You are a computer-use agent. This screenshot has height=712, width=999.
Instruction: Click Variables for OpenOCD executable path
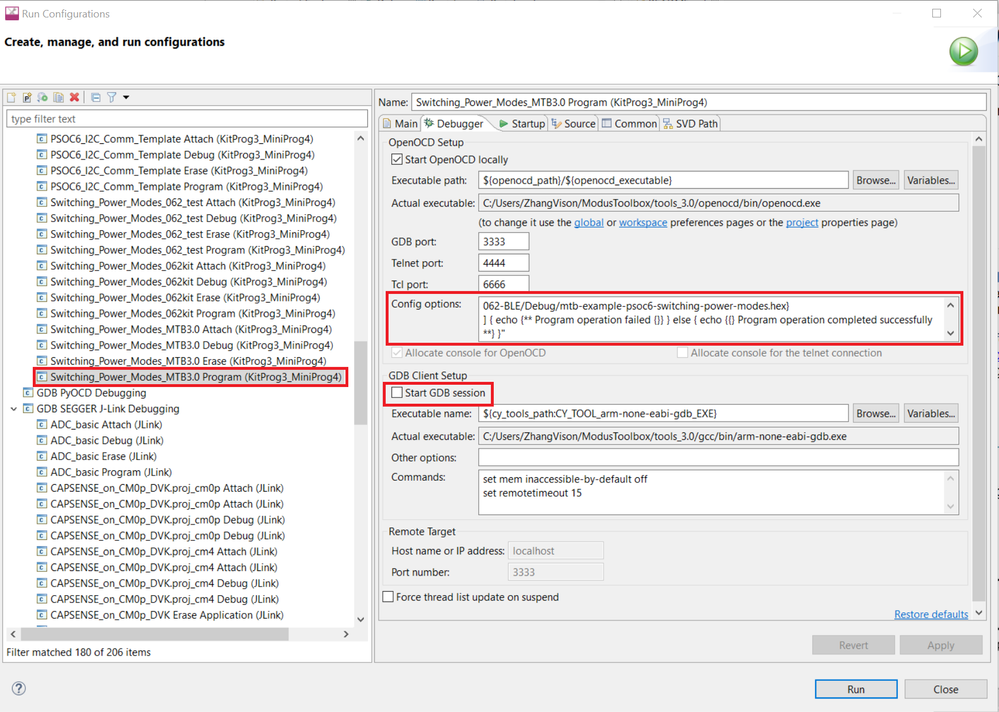(931, 180)
